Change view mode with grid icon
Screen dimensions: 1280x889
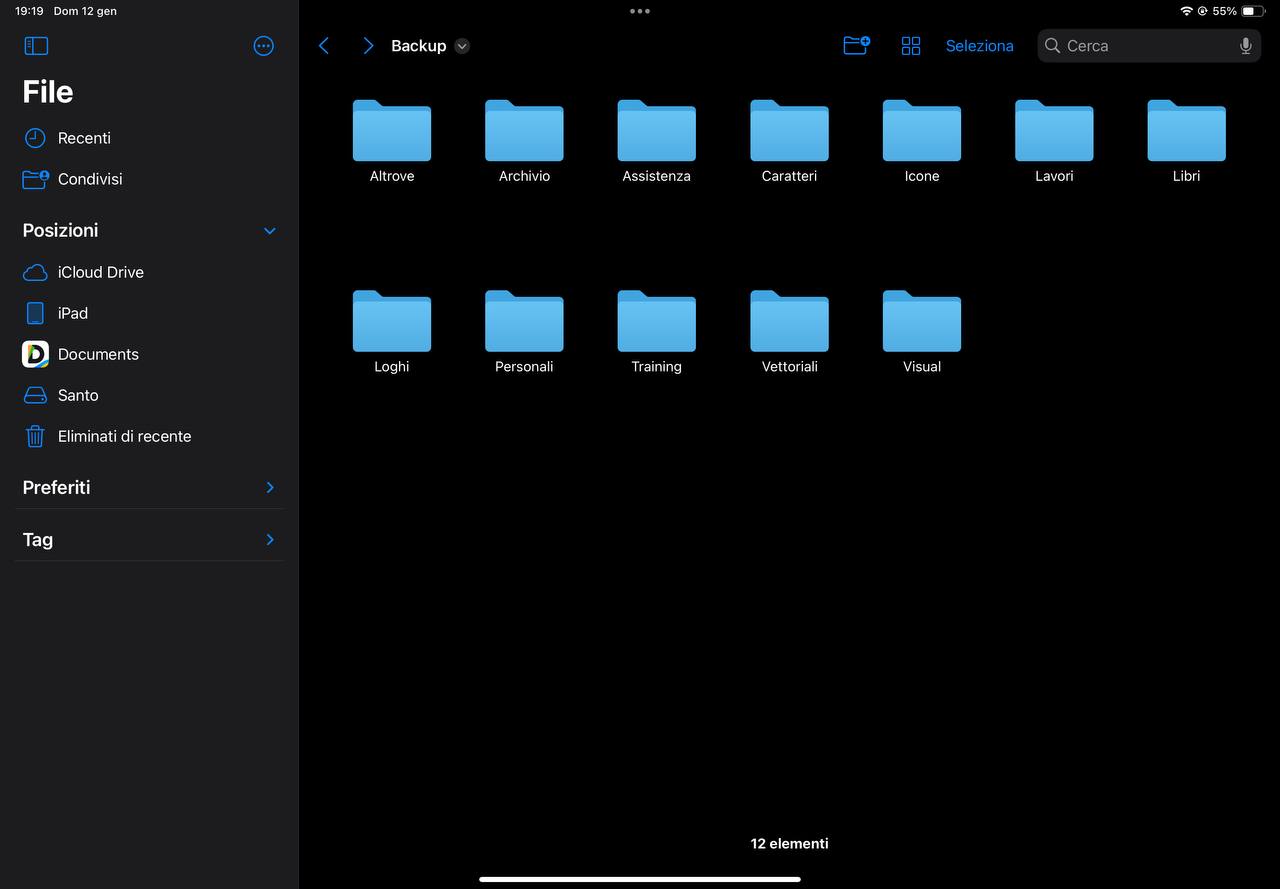(911, 46)
